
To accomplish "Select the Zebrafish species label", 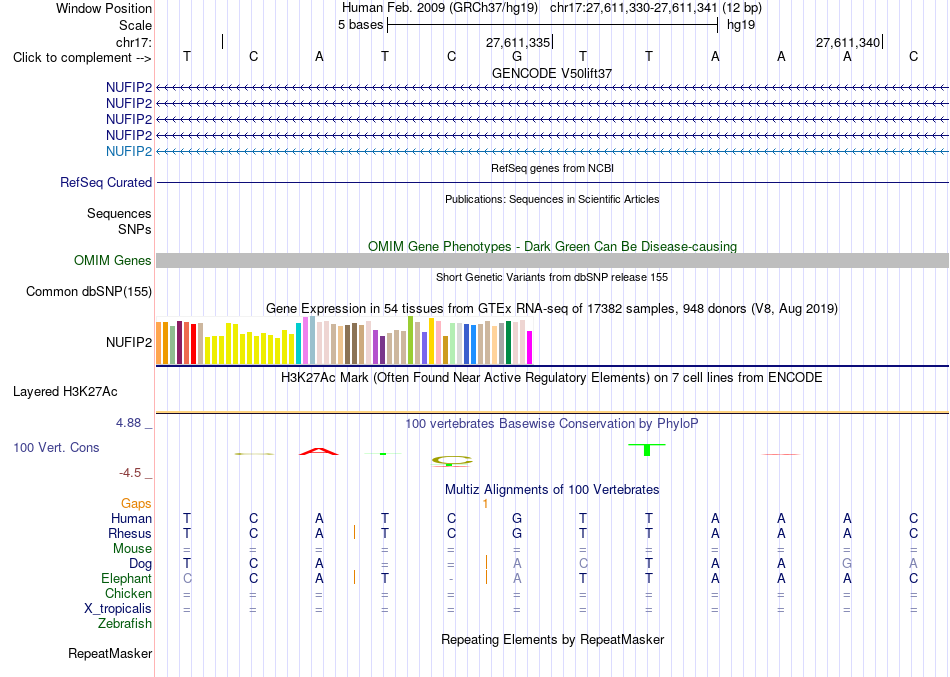I will [x=125, y=623].
